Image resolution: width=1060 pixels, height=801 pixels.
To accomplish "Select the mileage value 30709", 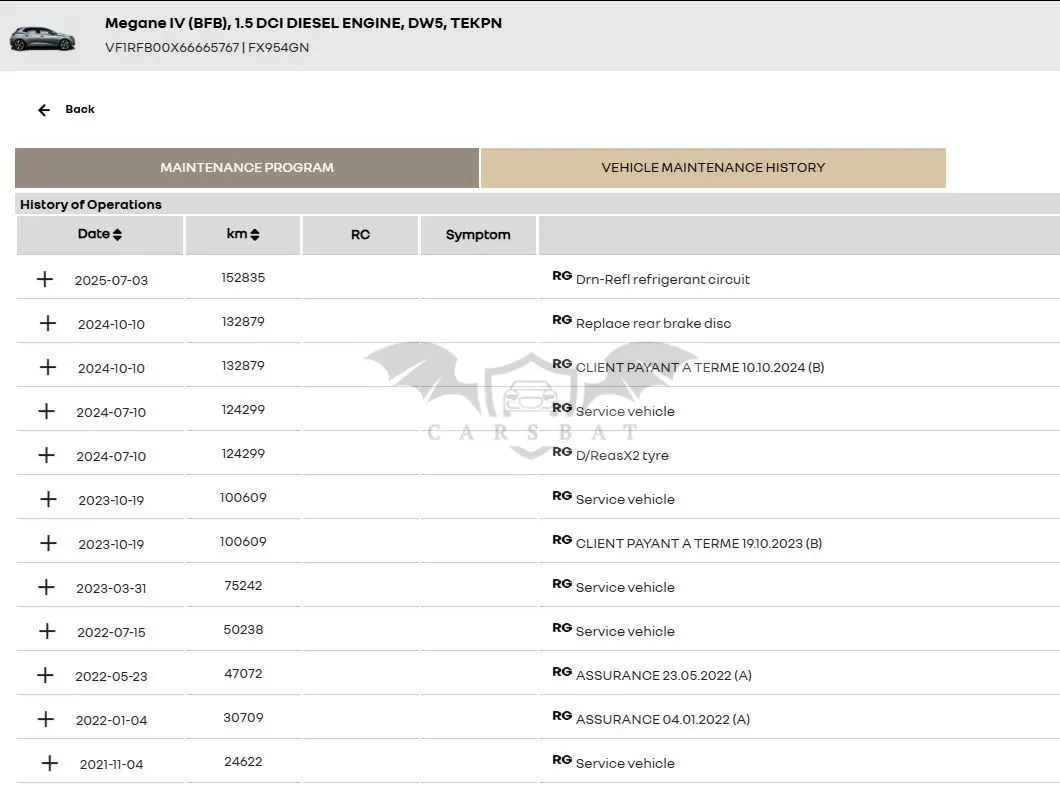I will pos(243,717).
